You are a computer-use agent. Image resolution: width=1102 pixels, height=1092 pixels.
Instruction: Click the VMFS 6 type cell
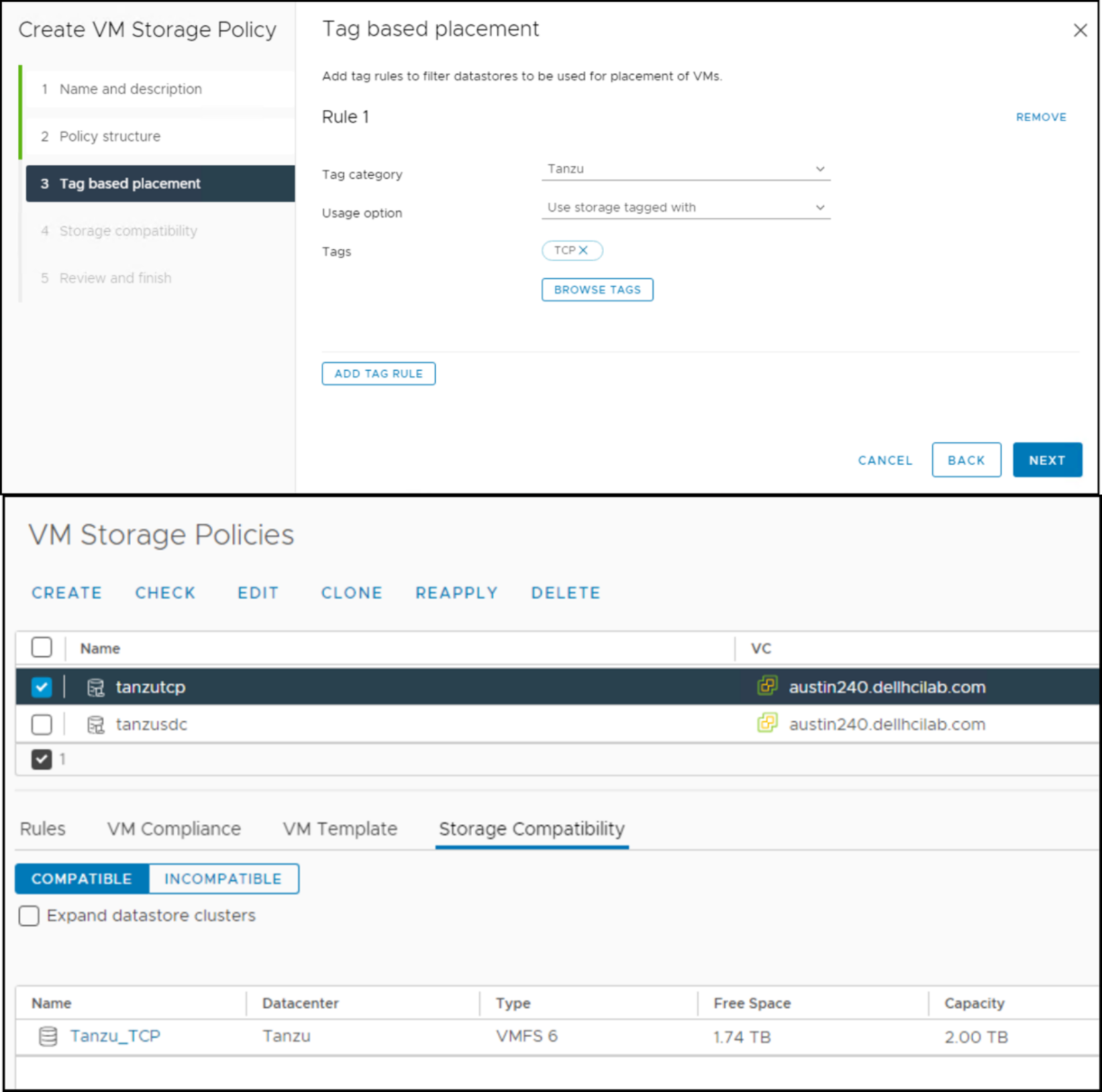(527, 1036)
